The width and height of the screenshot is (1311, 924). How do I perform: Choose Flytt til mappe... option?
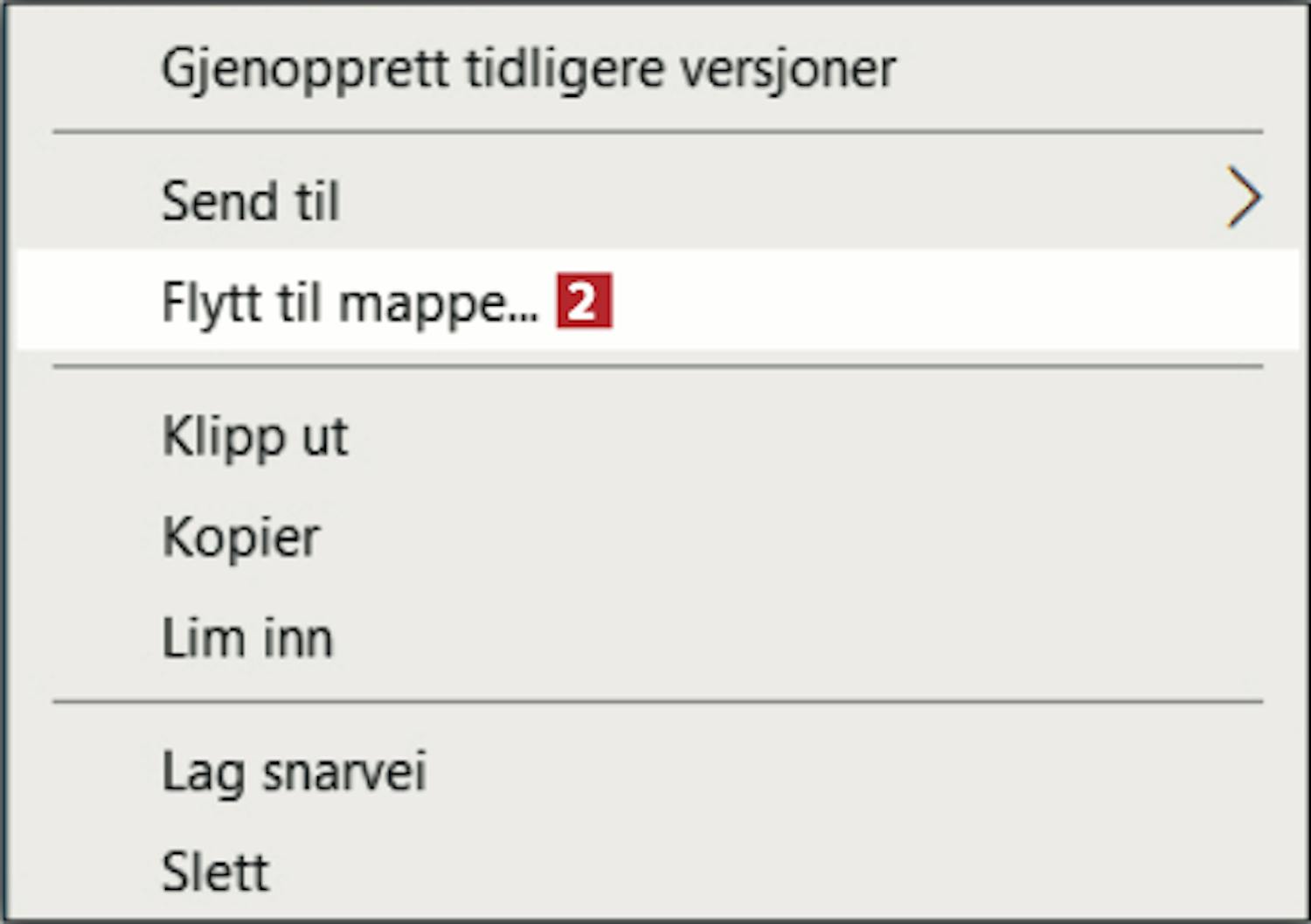[x=350, y=303]
